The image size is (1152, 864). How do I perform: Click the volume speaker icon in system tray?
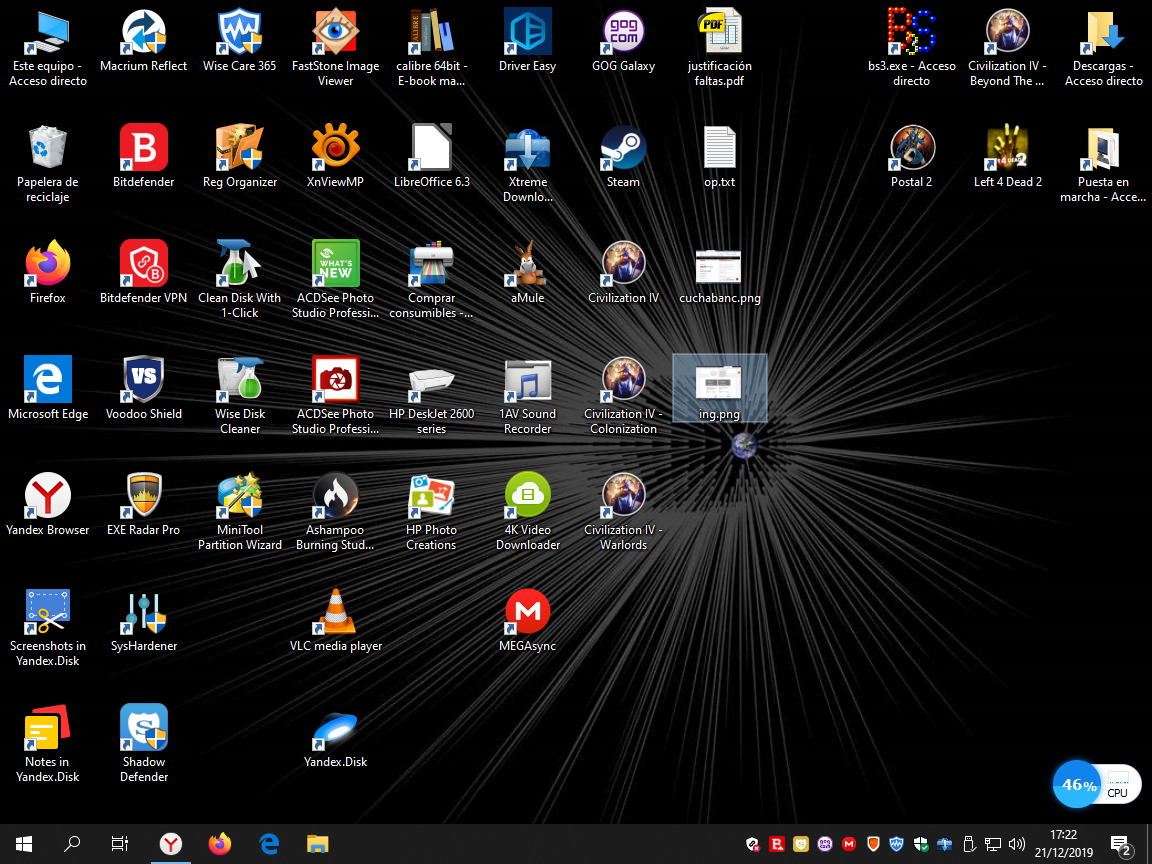pos(1017,844)
